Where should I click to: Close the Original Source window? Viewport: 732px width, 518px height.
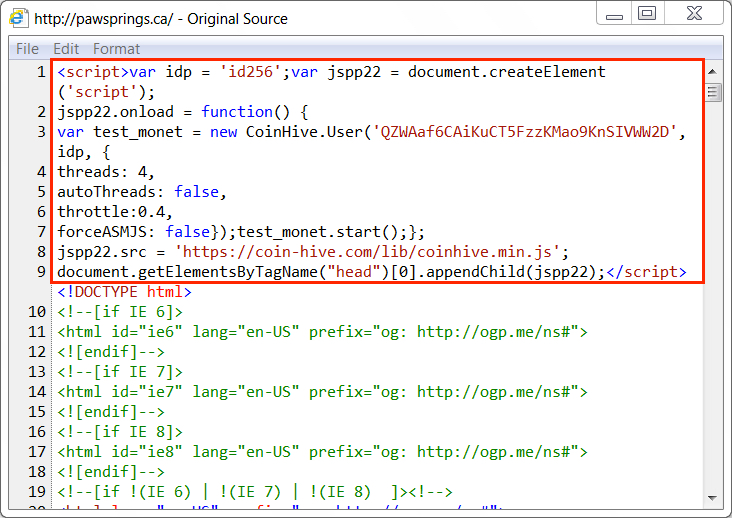(694, 13)
